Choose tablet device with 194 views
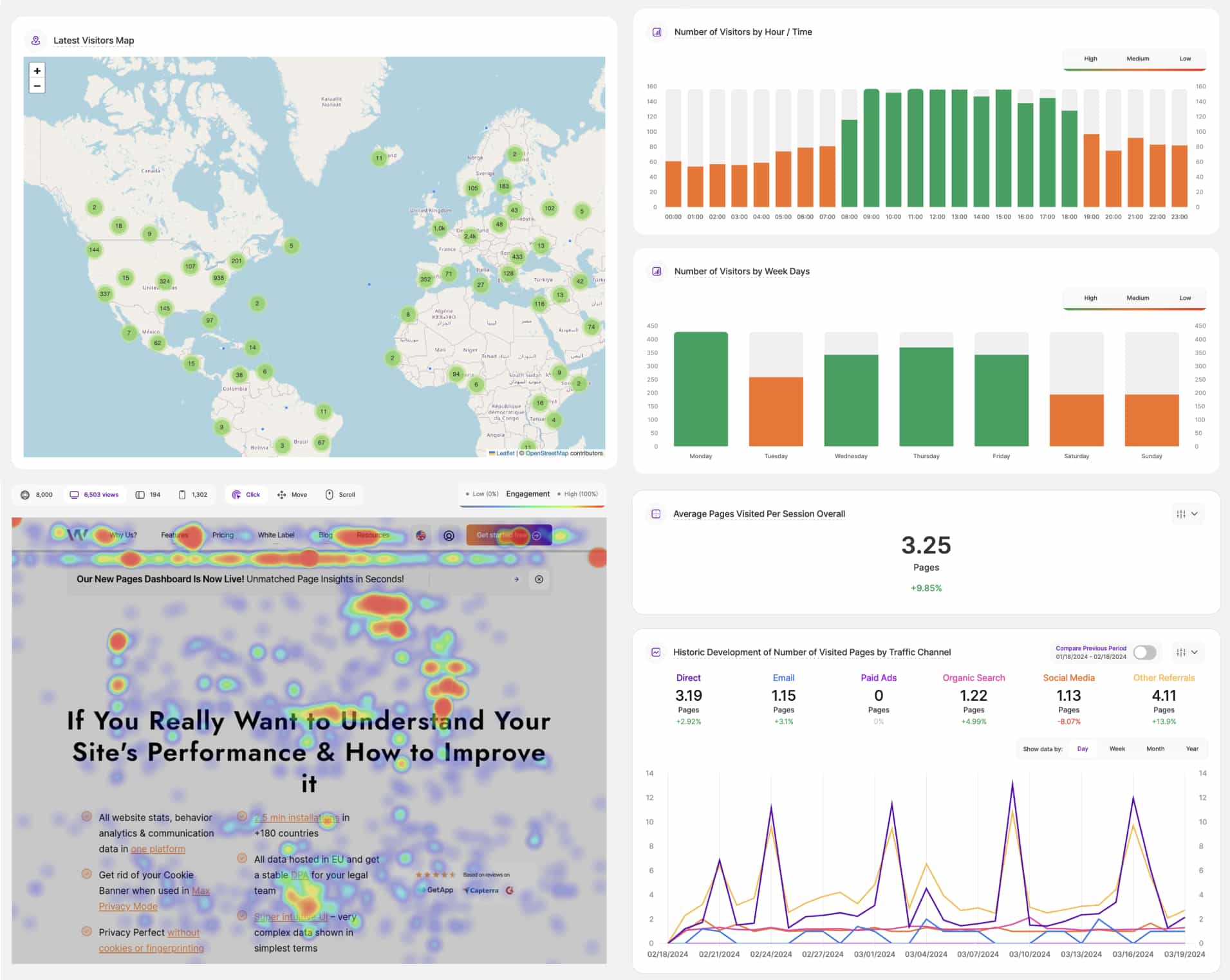The image size is (1230, 980). click(x=148, y=495)
